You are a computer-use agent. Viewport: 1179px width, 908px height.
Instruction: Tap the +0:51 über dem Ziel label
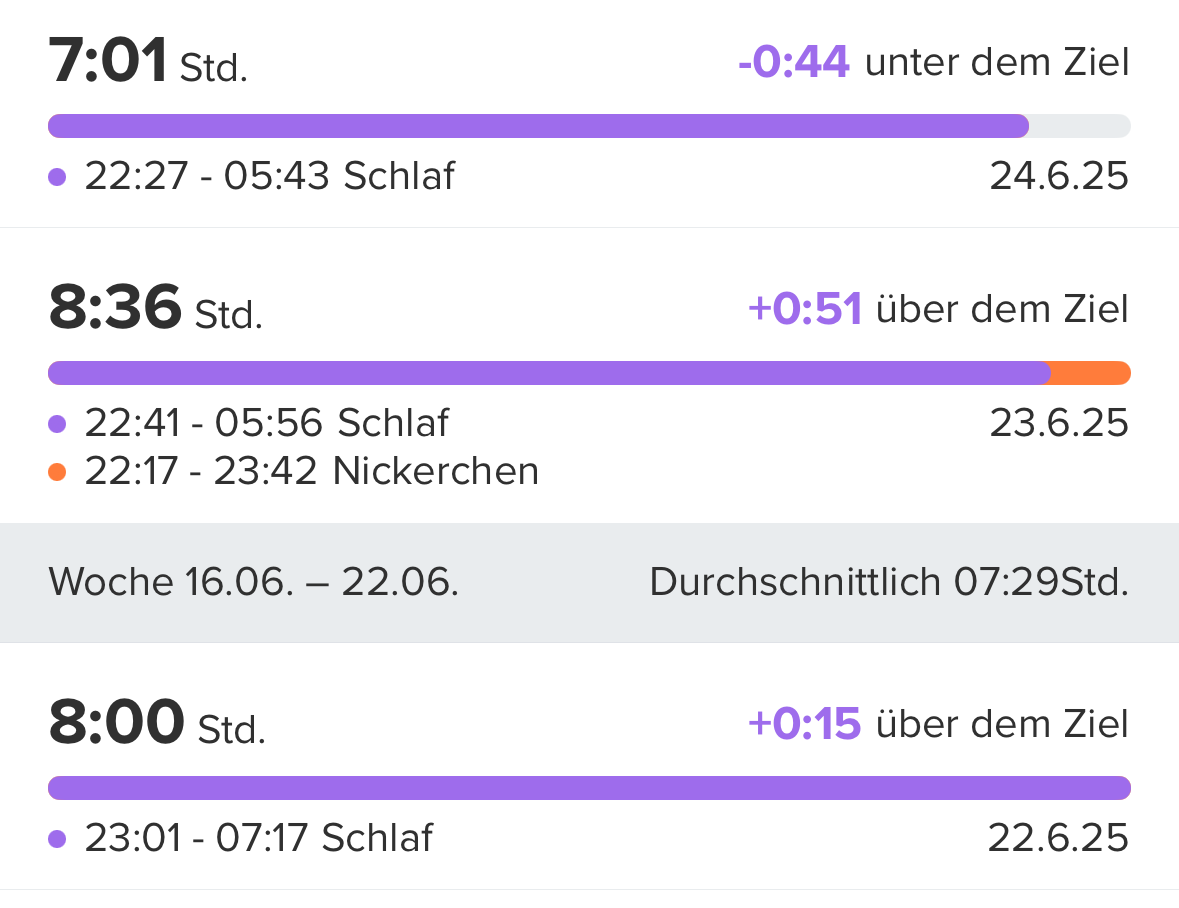click(938, 309)
